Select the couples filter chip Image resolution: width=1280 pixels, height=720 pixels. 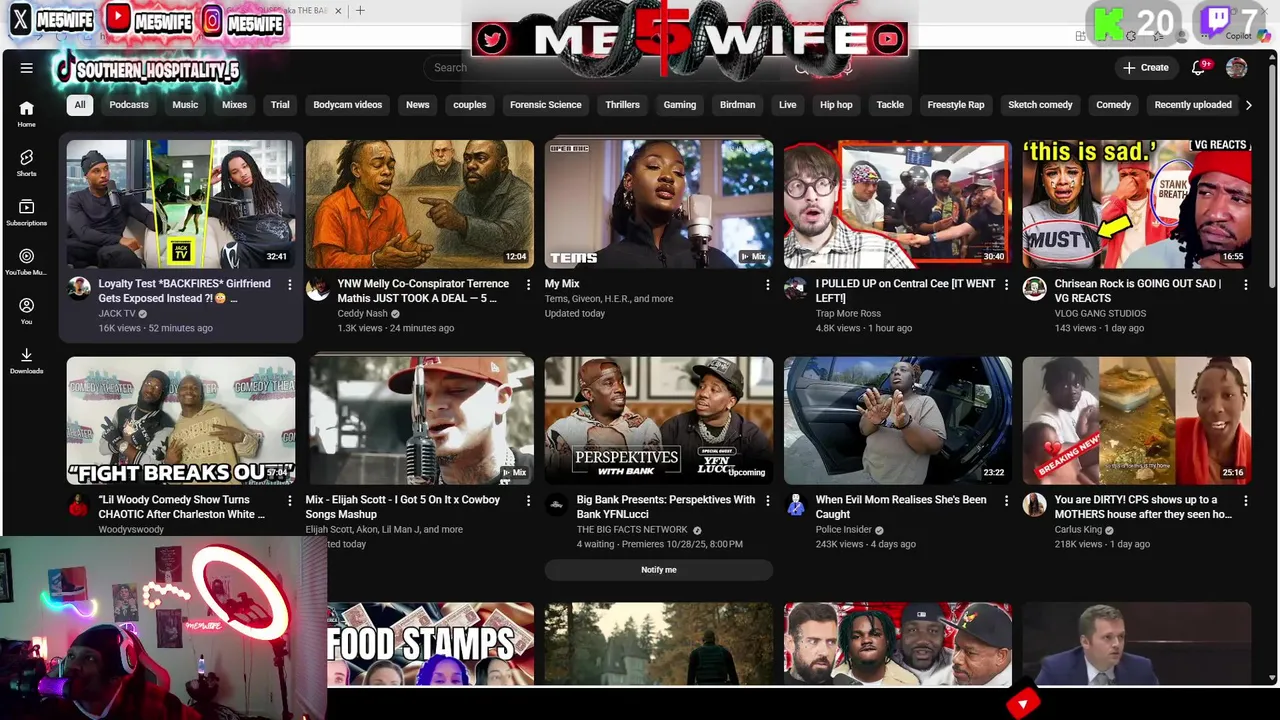(x=469, y=105)
